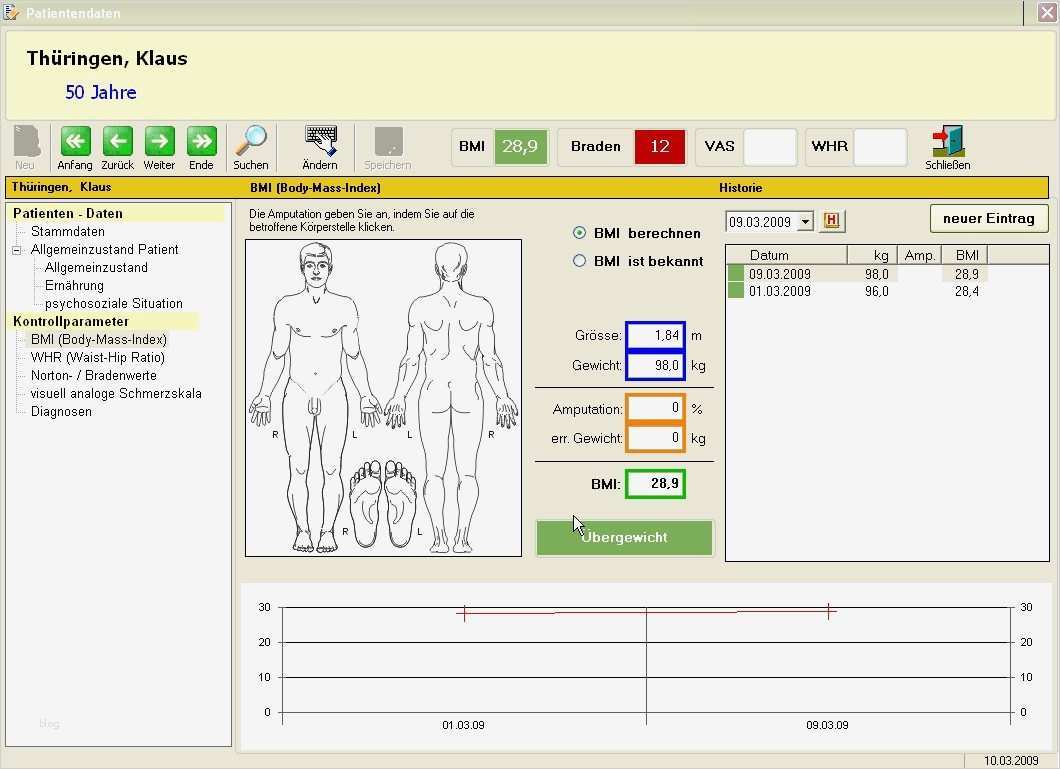
Task: Select Norton- / Bradenwerte in sidebar
Action: point(93,375)
